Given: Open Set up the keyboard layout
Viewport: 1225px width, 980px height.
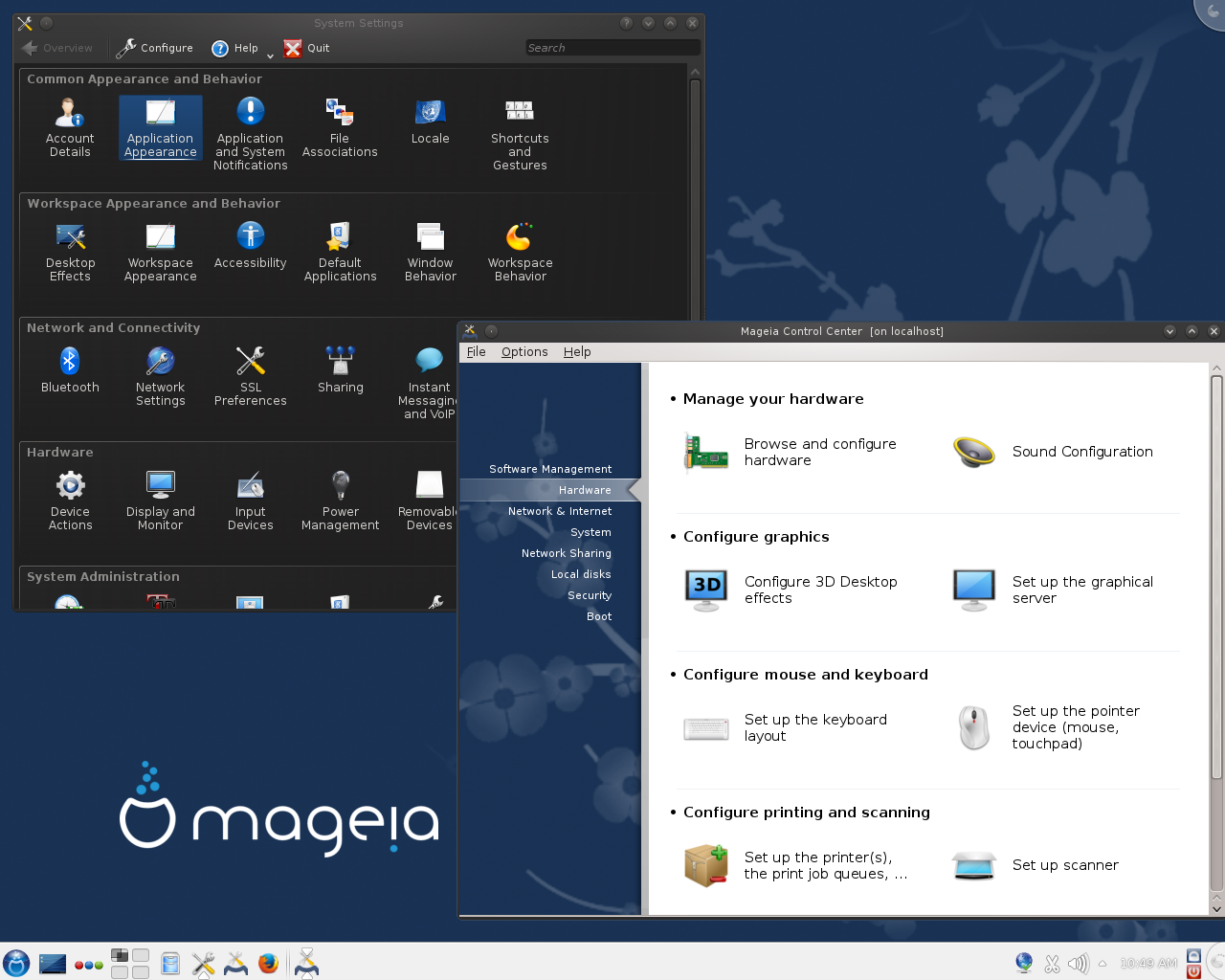Looking at the screenshot, I should 787,727.
